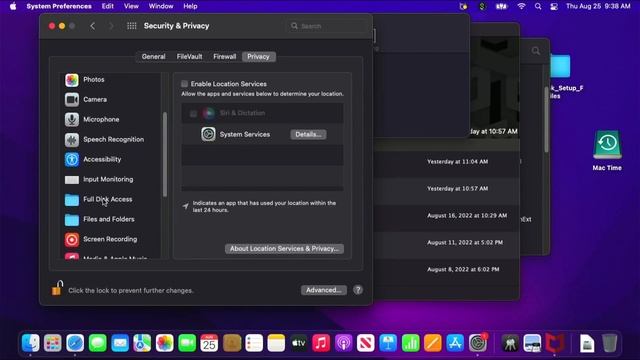This screenshot has width=640, height=360.
Task: Open System Preferences from the dock
Action: (x=478, y=343)
